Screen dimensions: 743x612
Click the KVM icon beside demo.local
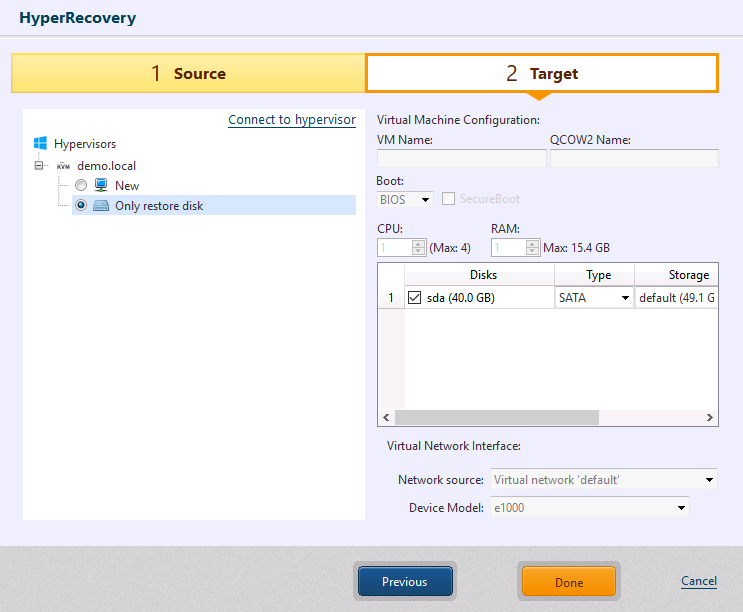click(63, 166)
